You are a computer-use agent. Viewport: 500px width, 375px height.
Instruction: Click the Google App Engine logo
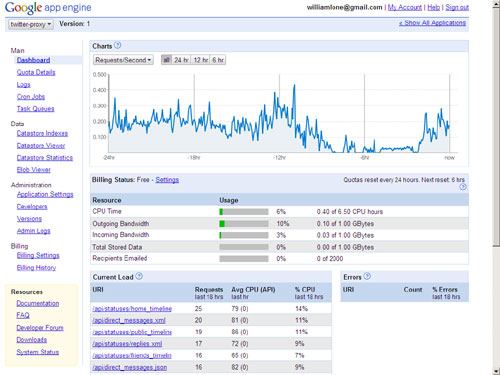coord(48,8)
